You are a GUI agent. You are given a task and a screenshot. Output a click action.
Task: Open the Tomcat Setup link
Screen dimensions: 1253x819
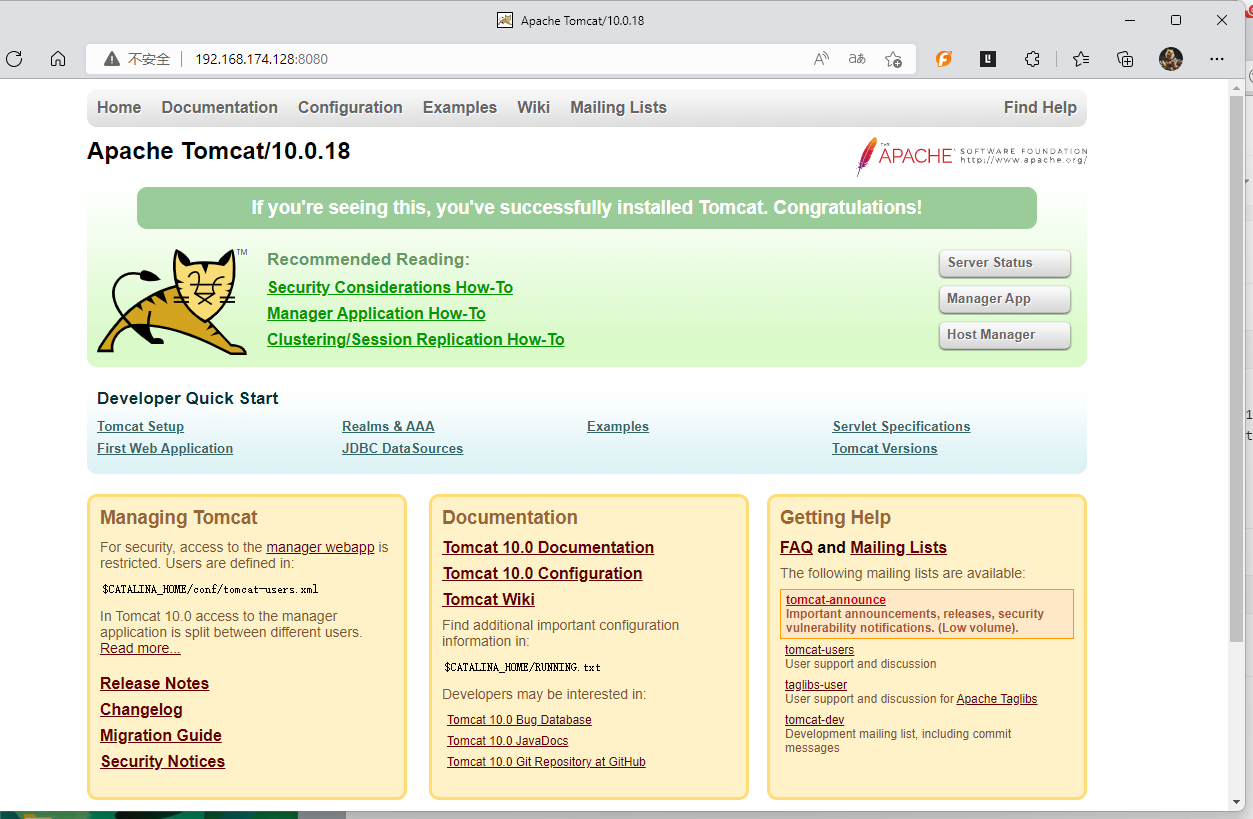pos(140,427)
